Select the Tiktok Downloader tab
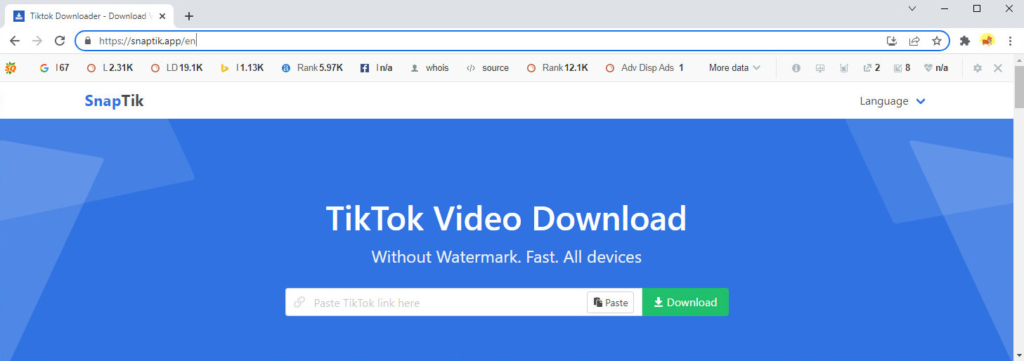This screenshot has width=1024, height=361. point(89,16)
